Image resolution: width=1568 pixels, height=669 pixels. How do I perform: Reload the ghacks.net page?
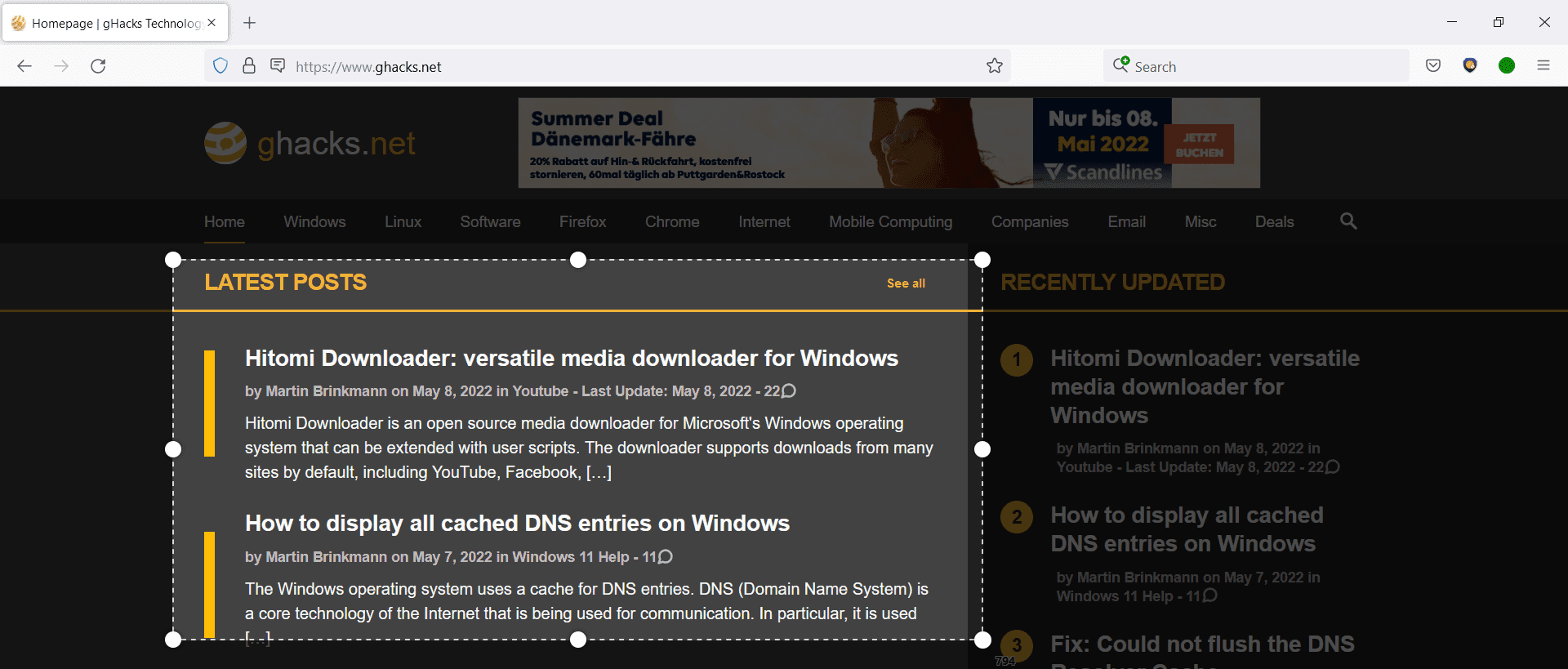(x=98, y=66)
